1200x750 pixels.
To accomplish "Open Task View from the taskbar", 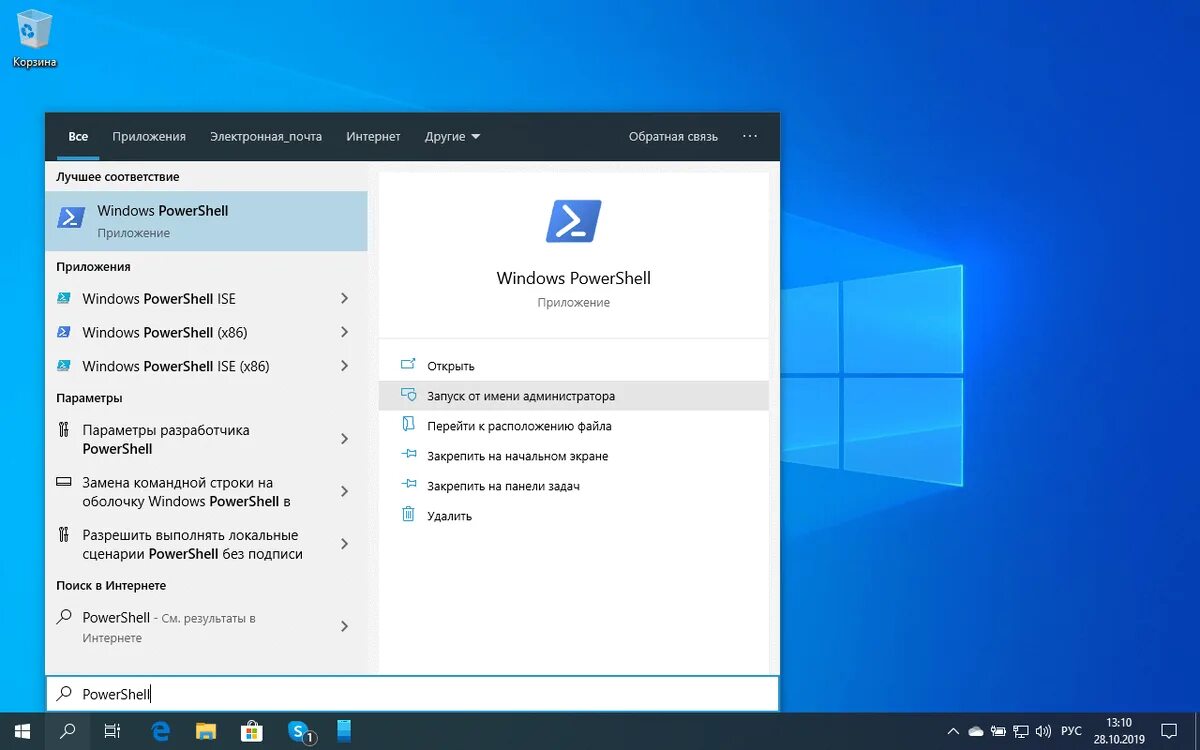I will click(x=112, y=732).
